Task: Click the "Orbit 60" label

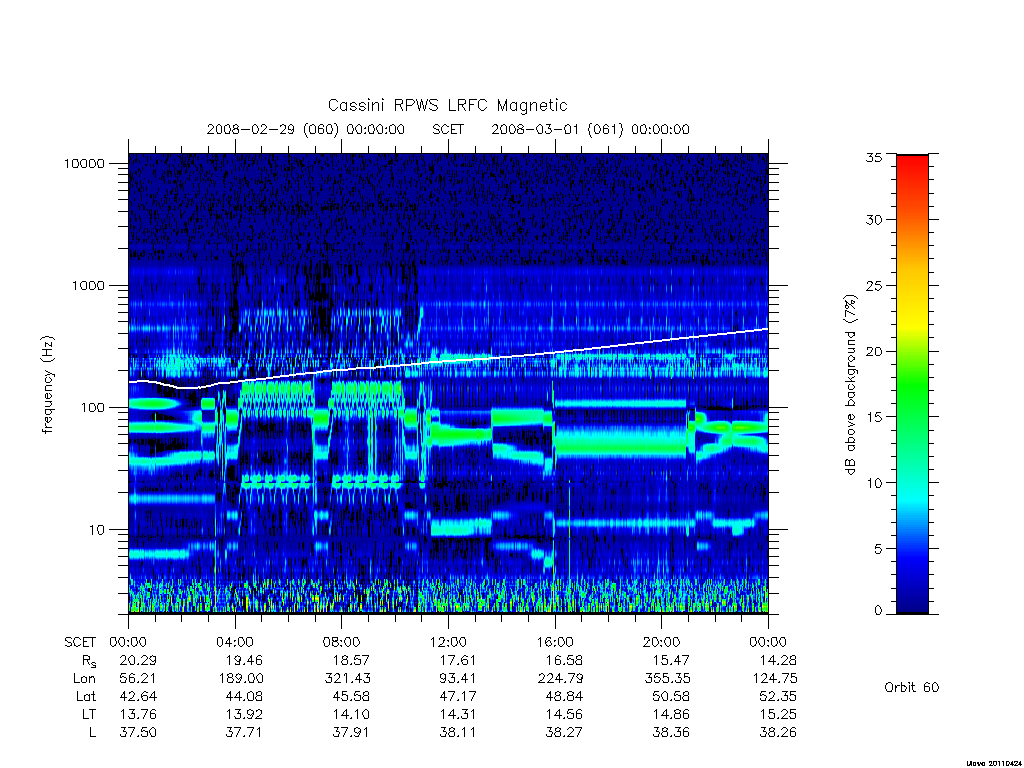Action: tap(912, 688)
